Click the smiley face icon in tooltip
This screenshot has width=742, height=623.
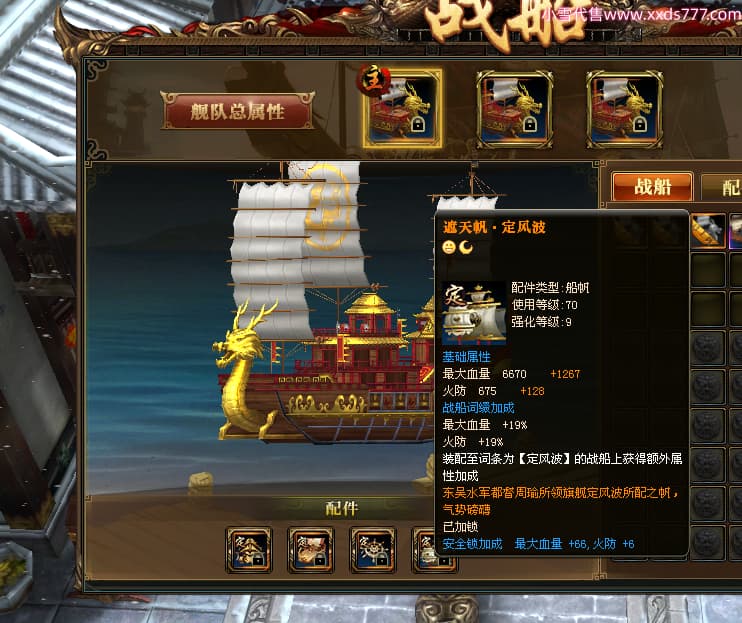449,247
